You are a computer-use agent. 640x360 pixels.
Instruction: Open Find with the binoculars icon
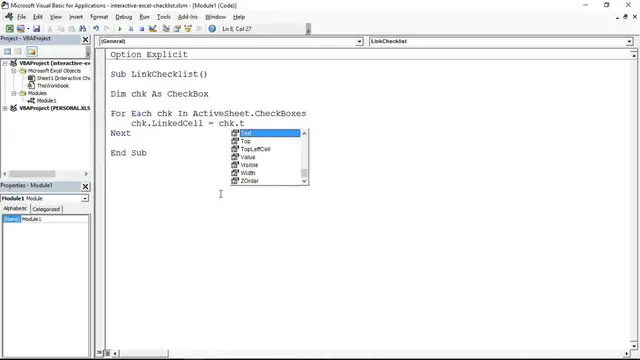pyautogui.click(x=82, y=29)
